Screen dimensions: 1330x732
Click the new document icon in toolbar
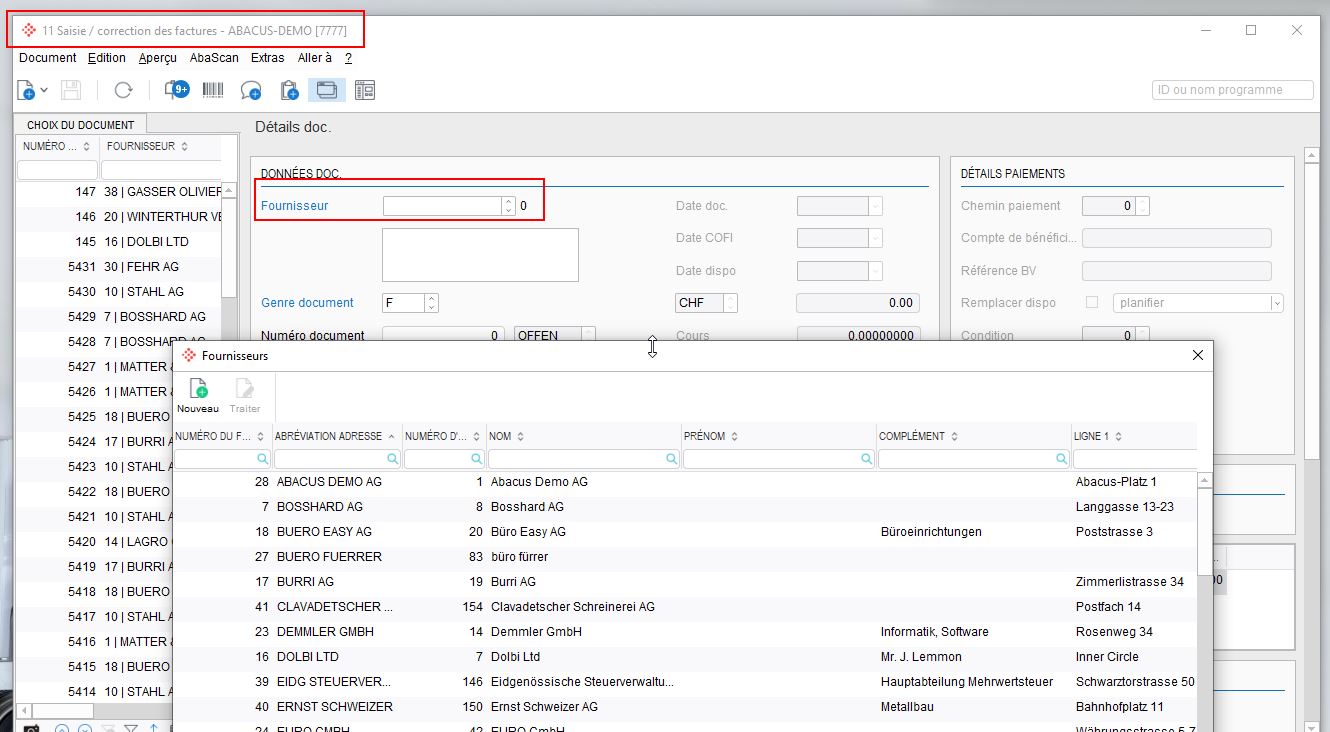point(26,90)
